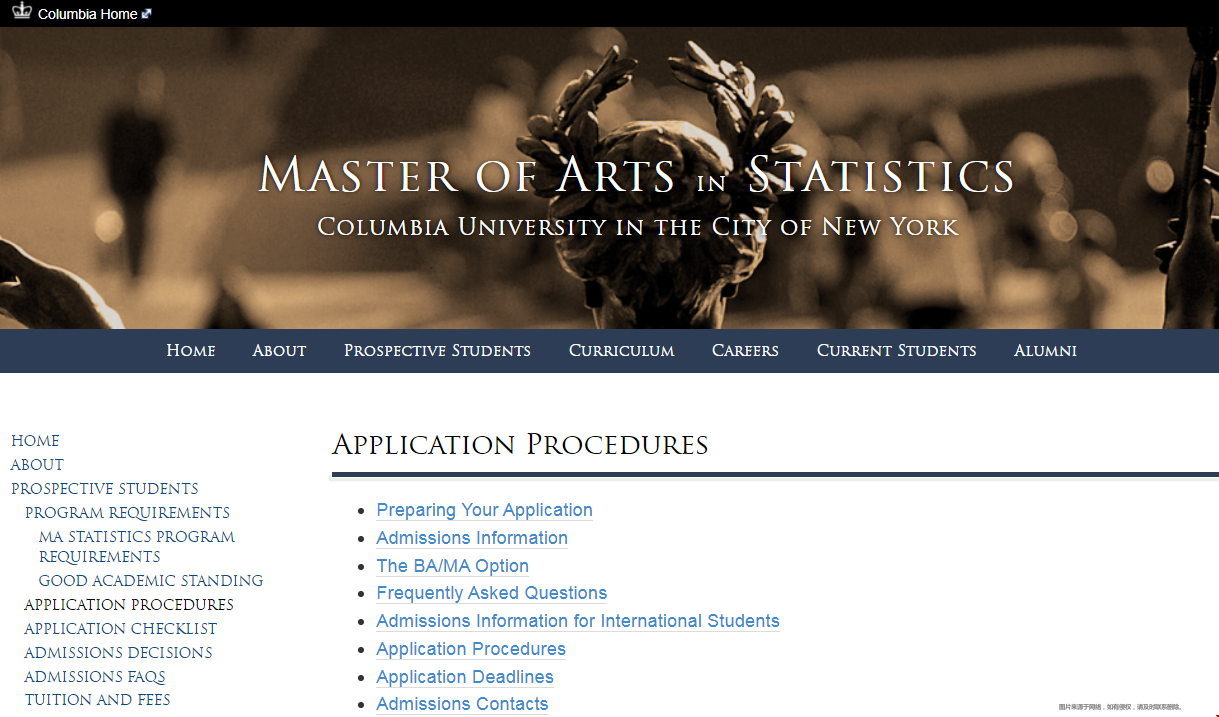Screen dimensions: 1219x717
Task: Open Tuition and Fees in the sidebar
Action: (x=98, y=700)
